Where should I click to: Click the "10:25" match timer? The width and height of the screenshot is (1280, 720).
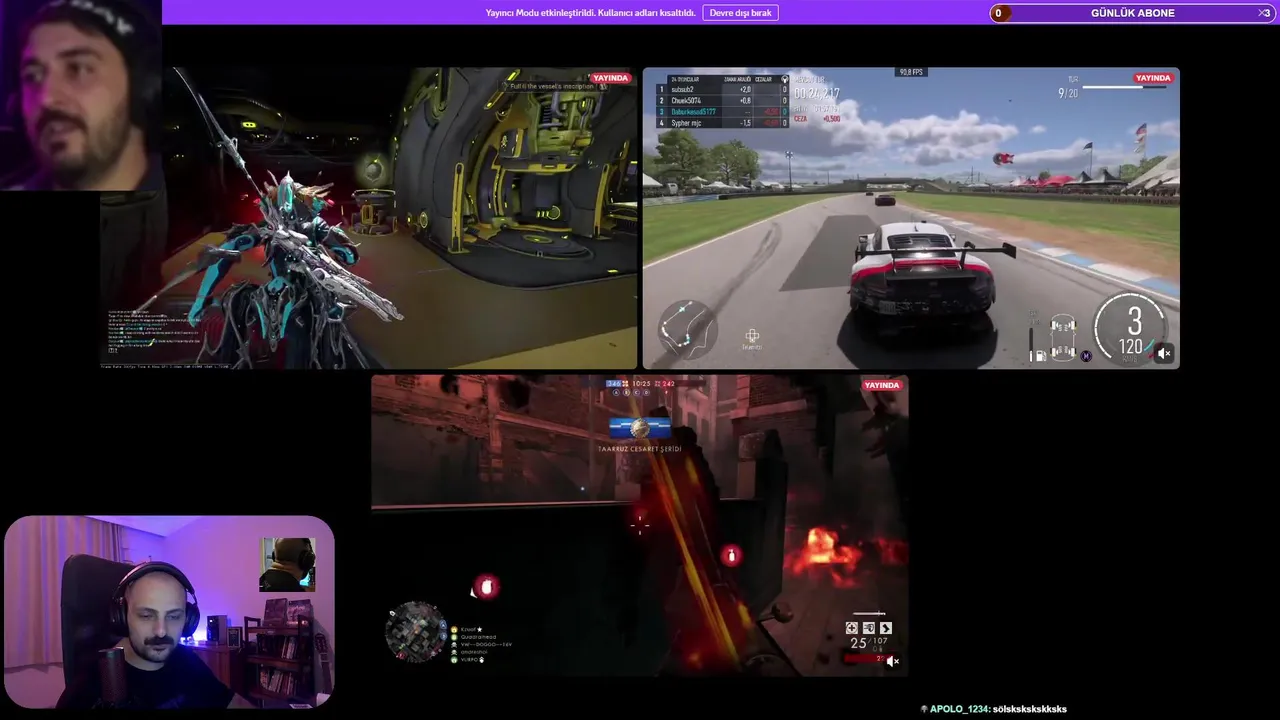pyautogui.click(x=641, y=383)
